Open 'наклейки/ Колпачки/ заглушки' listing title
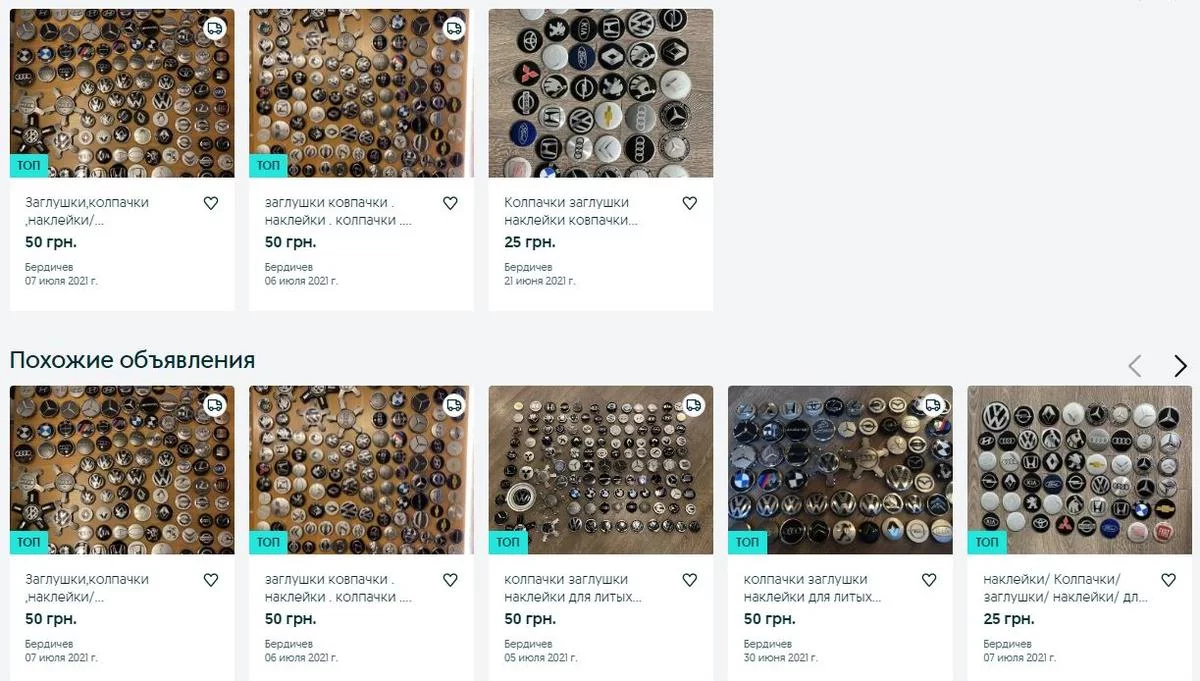Viewport: 1200px width, 681px height. pos(1052,588)
